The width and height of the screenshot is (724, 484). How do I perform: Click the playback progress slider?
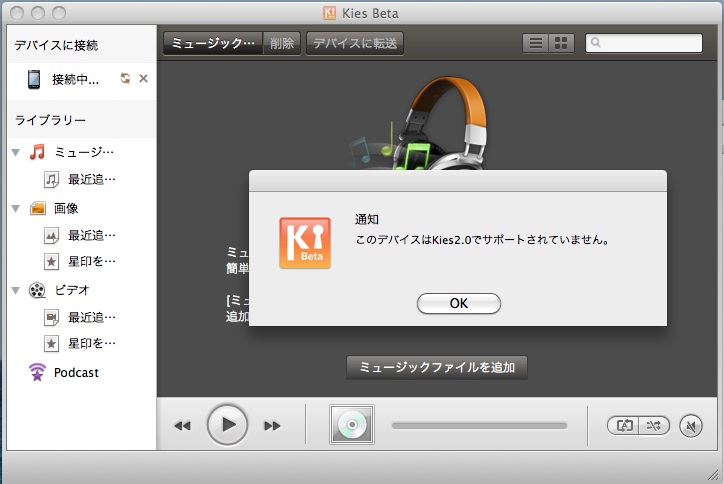(479, 425)
